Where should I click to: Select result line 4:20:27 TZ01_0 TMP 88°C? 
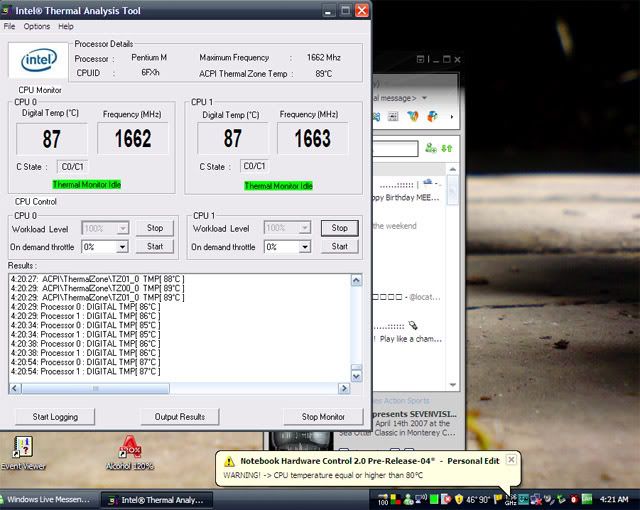(98, 279)
